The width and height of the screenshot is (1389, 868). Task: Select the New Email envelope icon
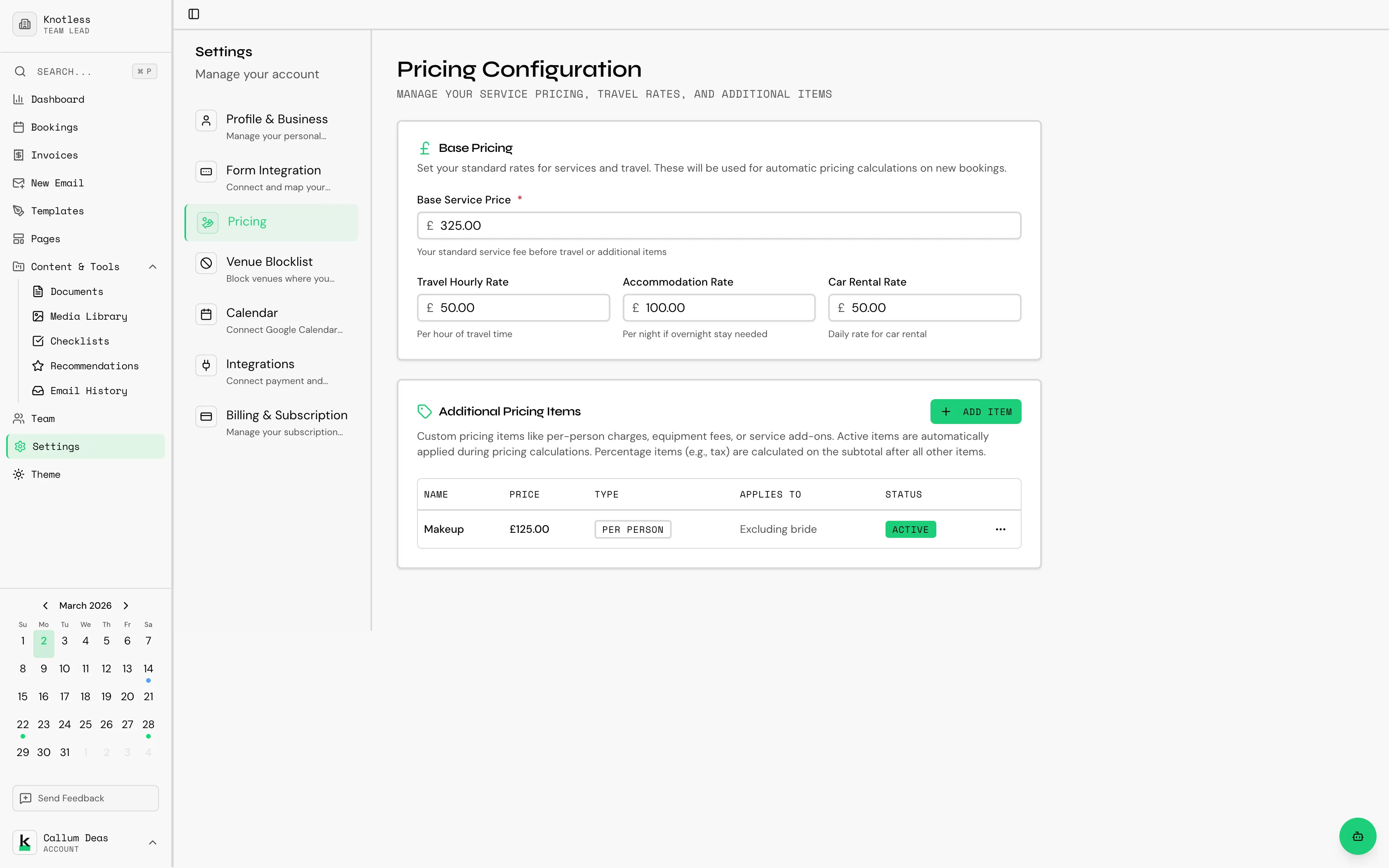(19, 183)
